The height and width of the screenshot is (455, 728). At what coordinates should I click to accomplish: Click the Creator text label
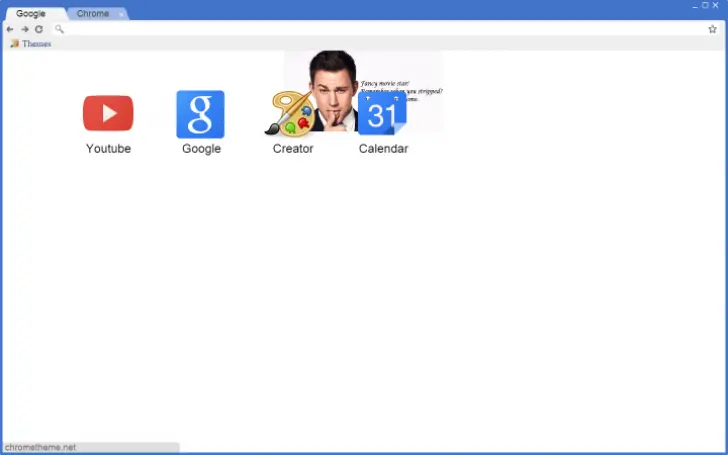tap(293, 149)
